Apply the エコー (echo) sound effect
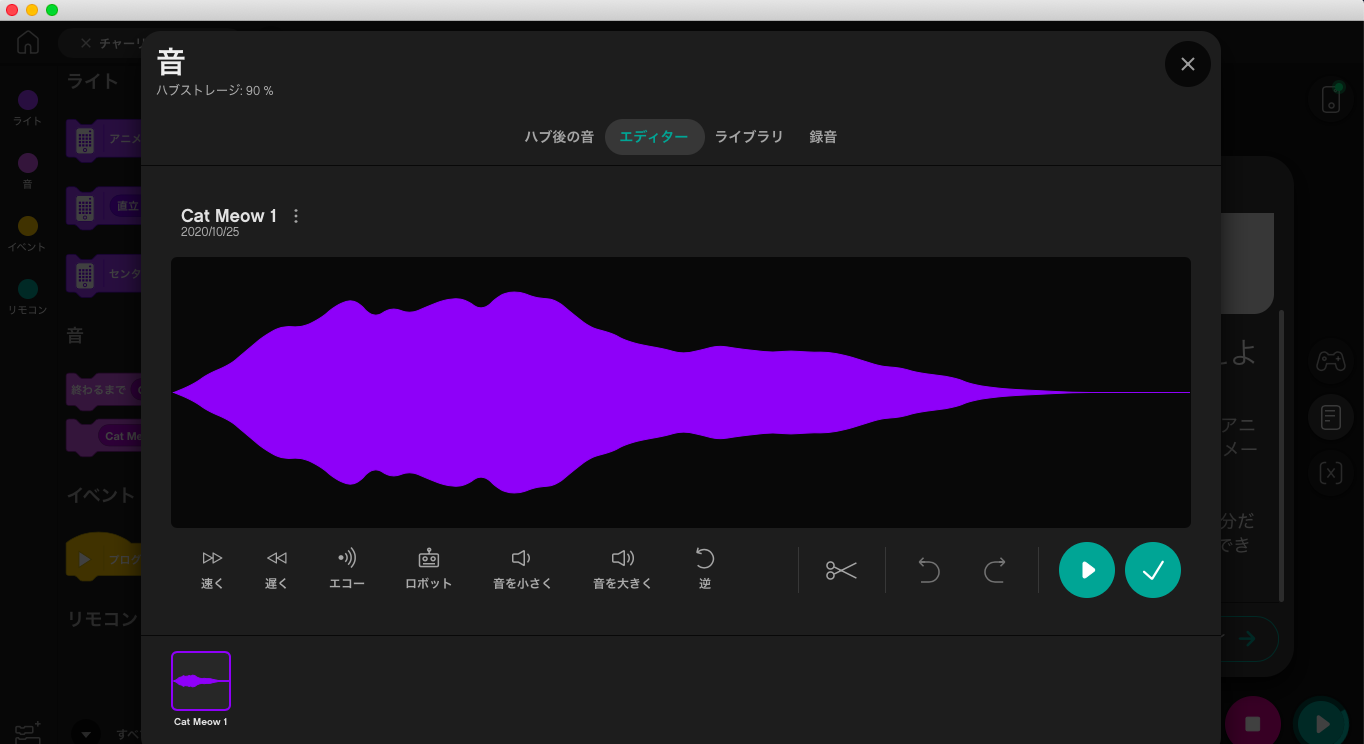 pos(346,568)
